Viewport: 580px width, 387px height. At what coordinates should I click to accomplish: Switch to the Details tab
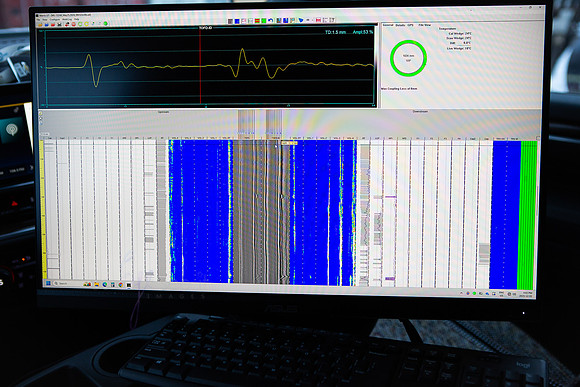400,25
